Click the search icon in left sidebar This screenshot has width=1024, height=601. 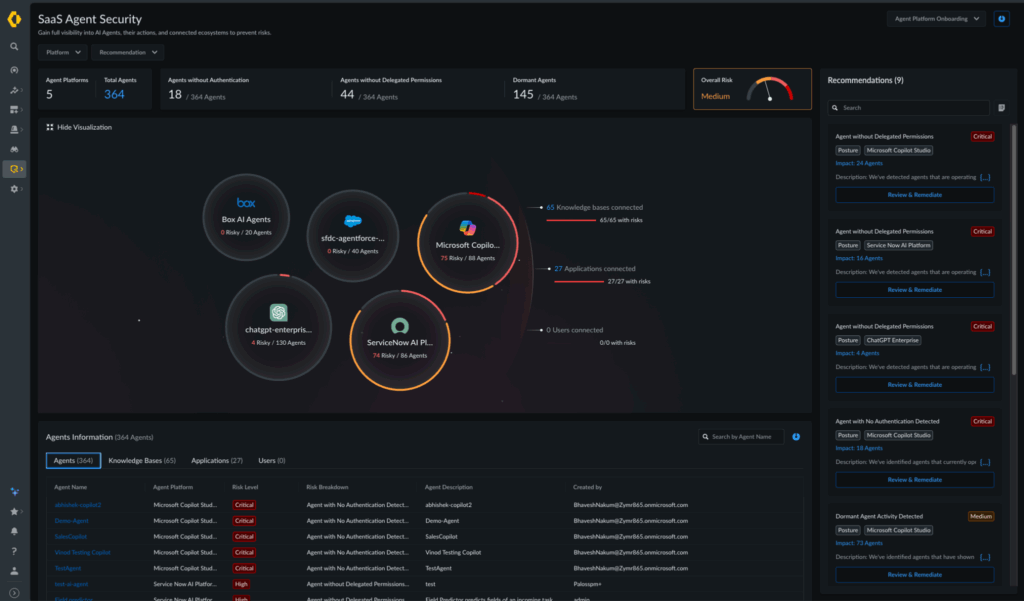[x=14, y=46]
